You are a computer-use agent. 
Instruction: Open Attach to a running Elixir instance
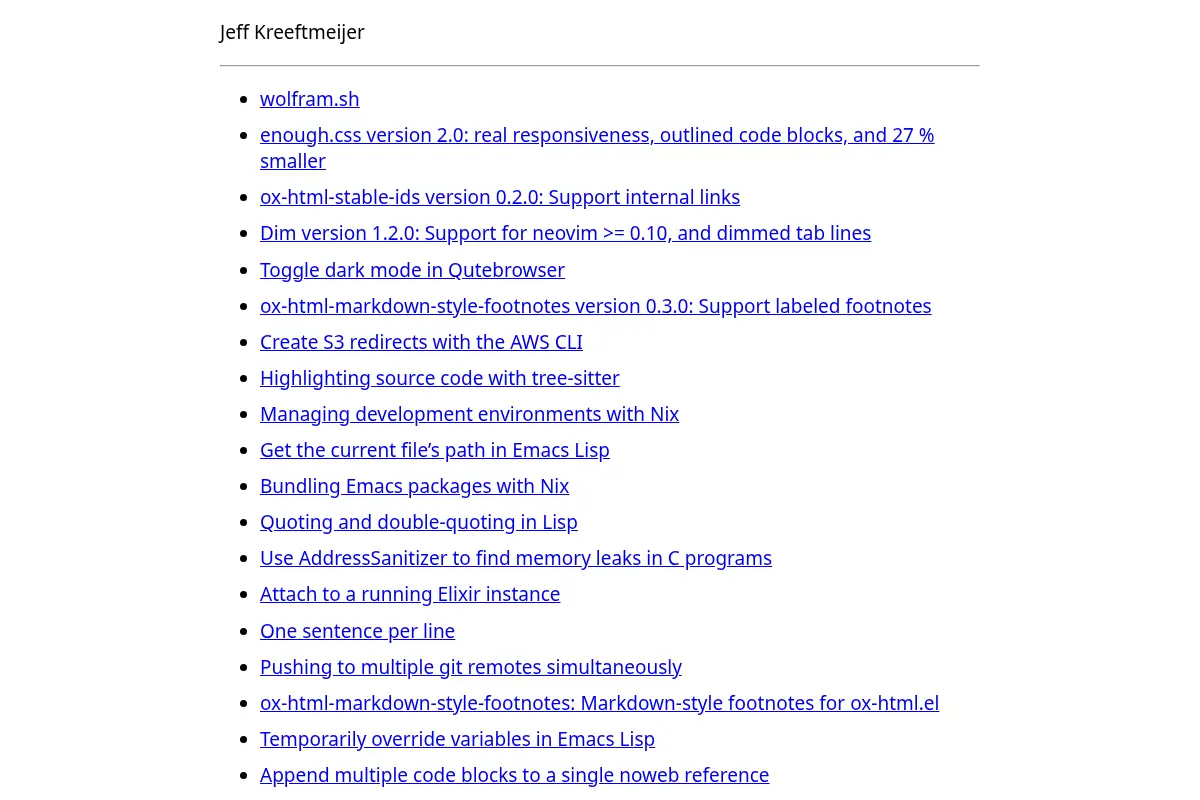point(410,594)
